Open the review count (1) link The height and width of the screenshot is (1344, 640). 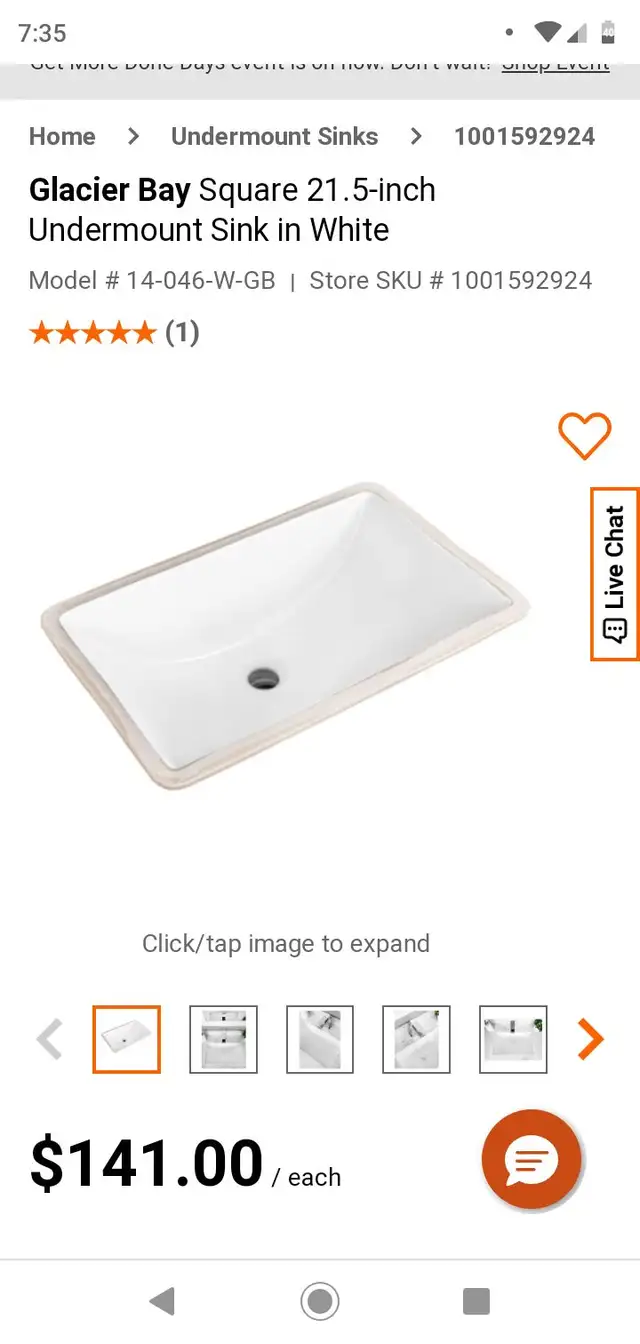coord(182,332)
